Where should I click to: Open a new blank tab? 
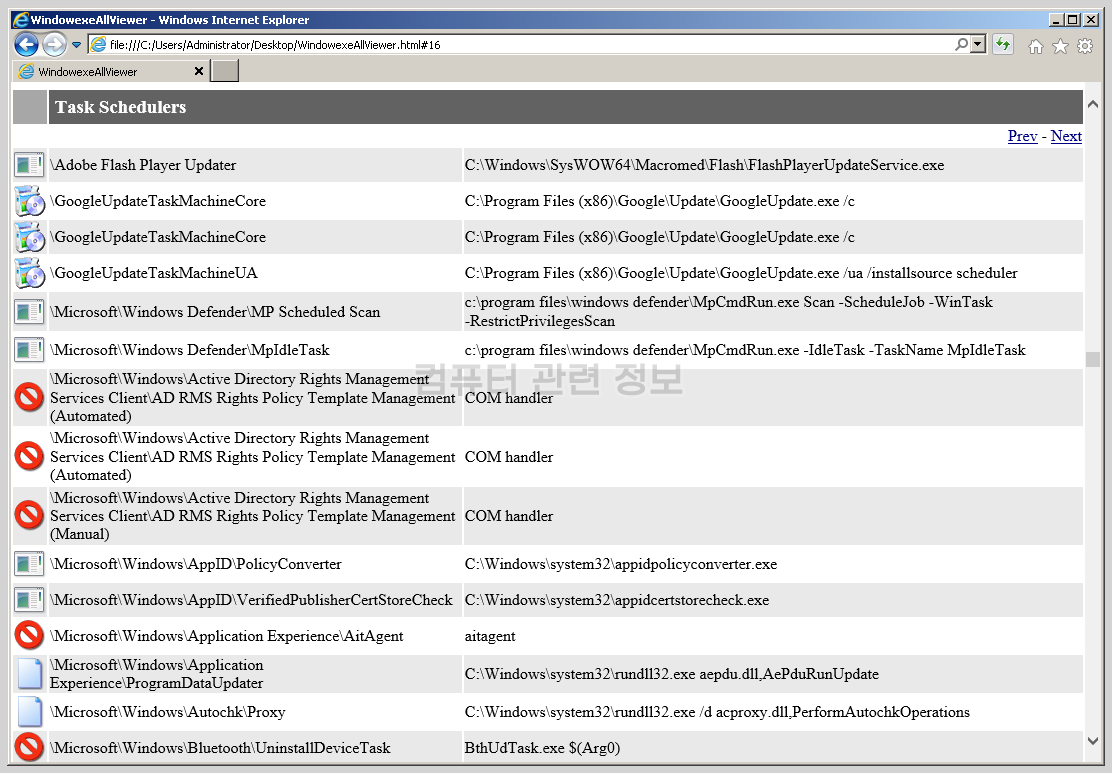coord(225,71)
